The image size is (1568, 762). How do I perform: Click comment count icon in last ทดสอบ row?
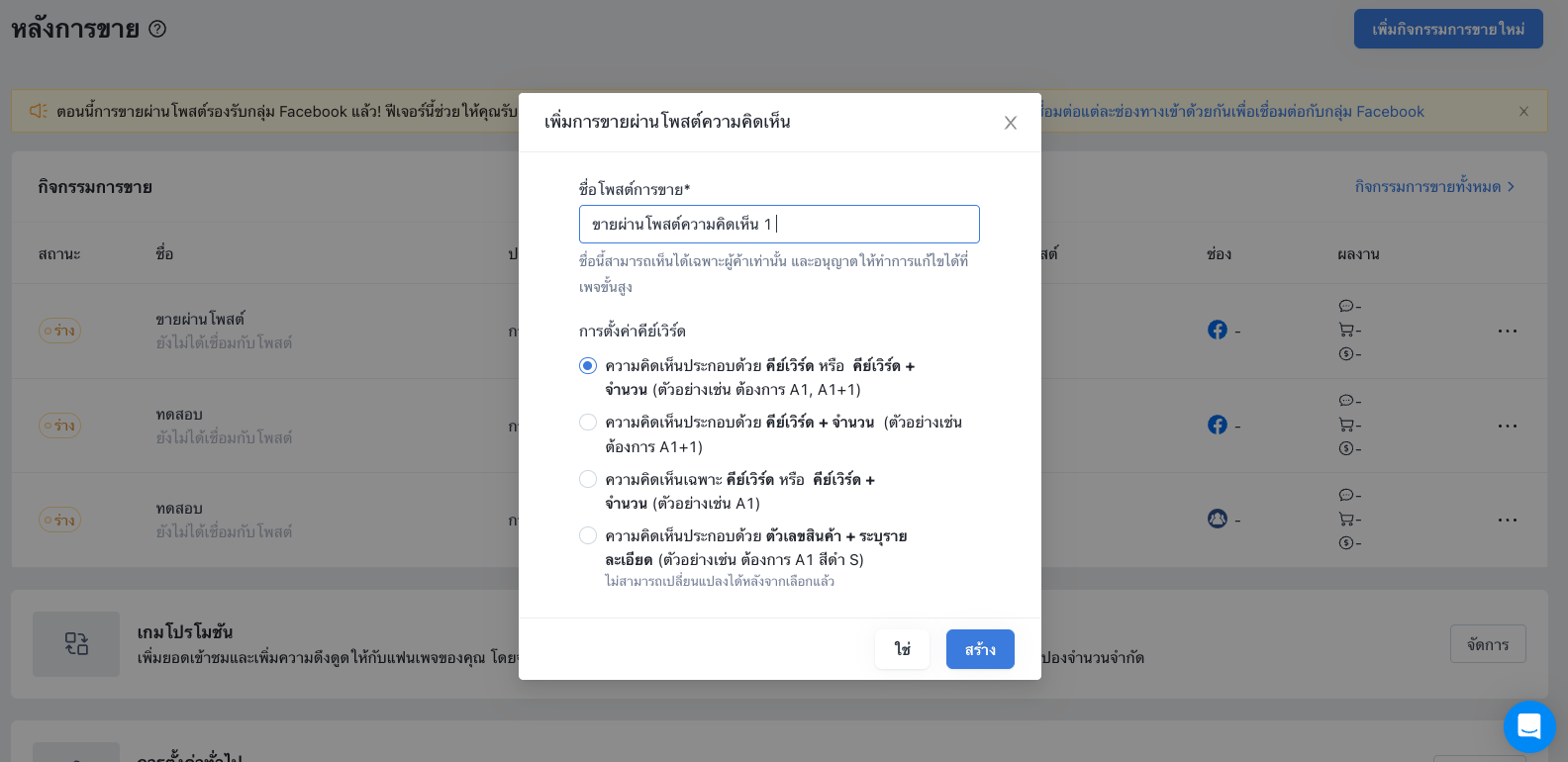(x=1346, y=495)
